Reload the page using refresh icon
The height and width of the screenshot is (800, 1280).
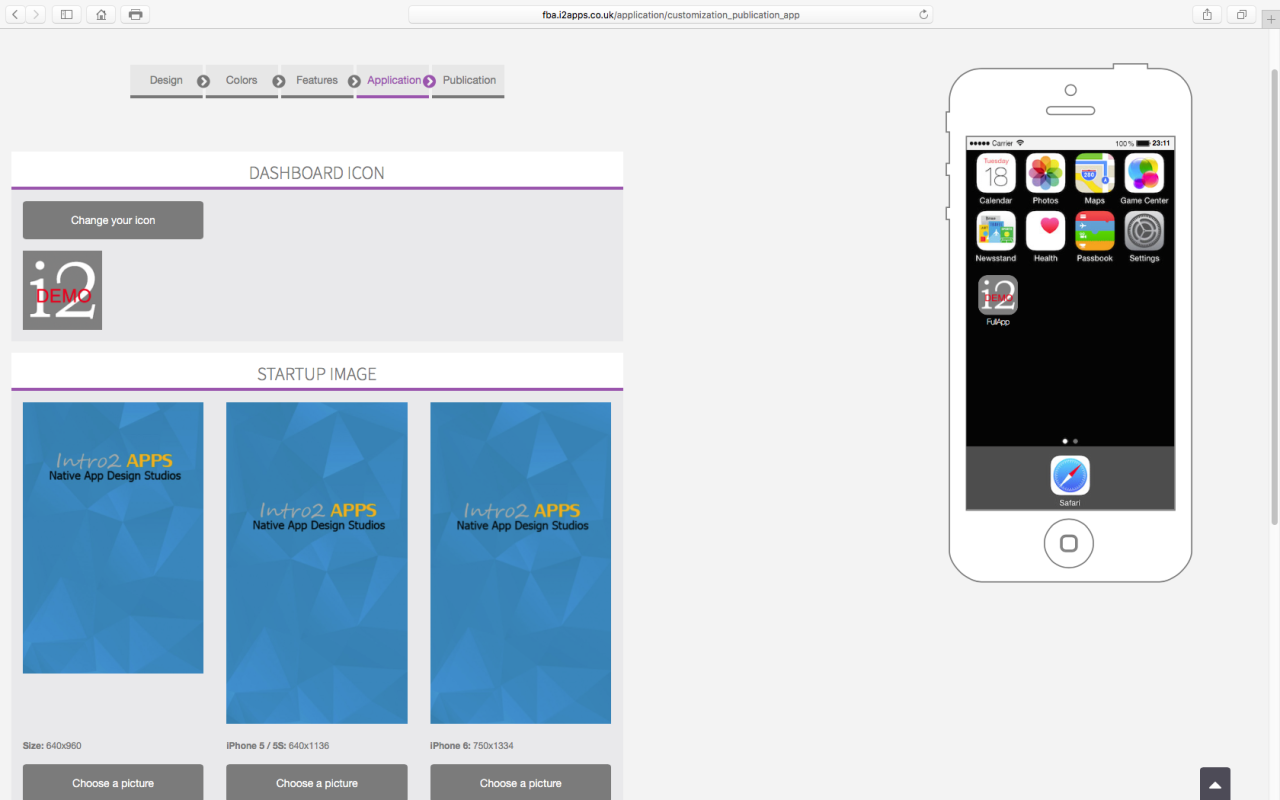pyautogui.click(x=923, y=14)
